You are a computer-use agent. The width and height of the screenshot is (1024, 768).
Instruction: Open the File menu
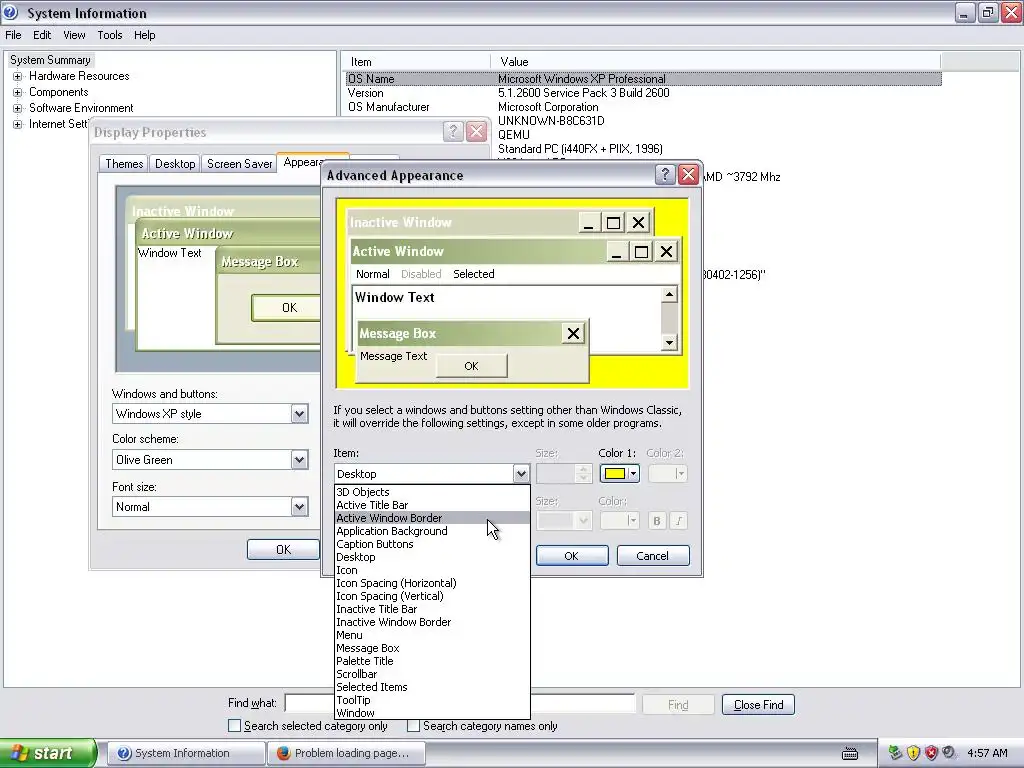pos(13,35)
